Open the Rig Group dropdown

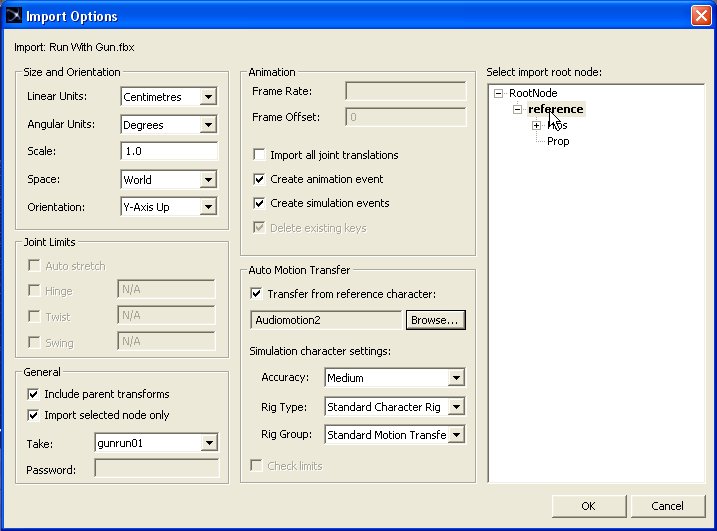(456, 434)
